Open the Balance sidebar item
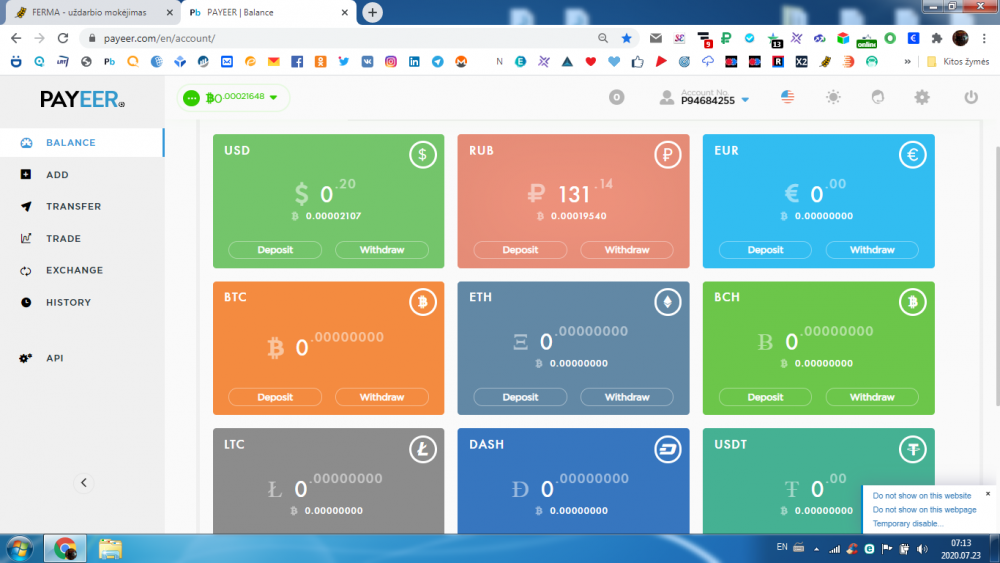Viewport: 1000px width, 563px height. click(x=82, y=142)
